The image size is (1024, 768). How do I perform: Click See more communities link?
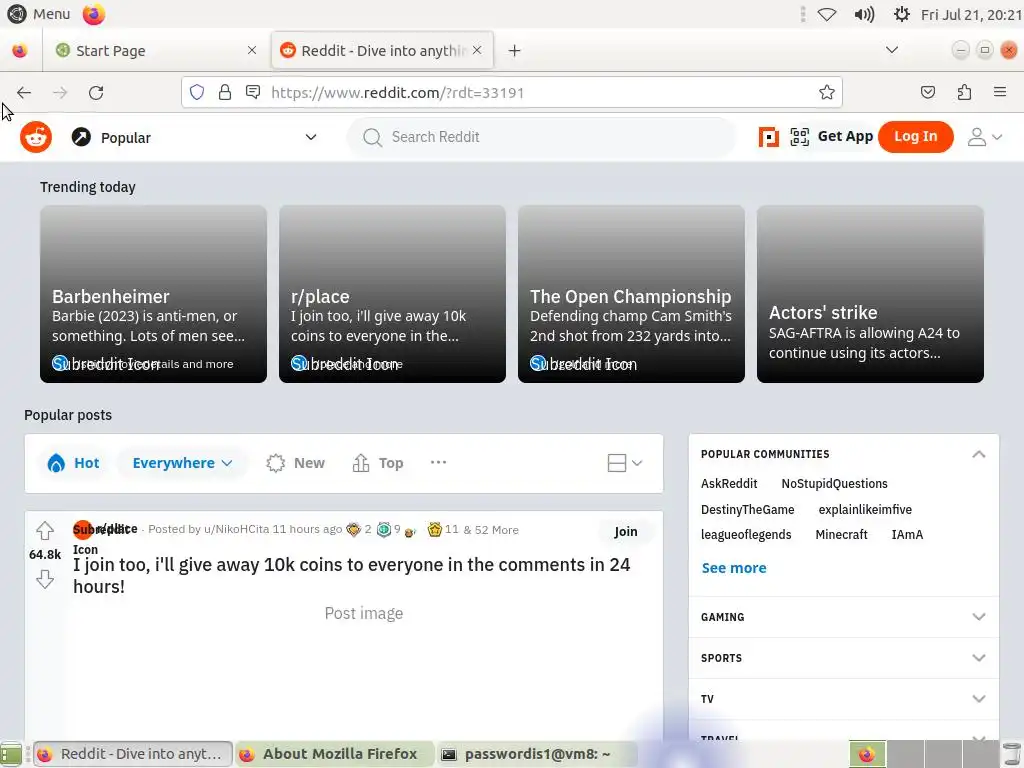(734, 568)
